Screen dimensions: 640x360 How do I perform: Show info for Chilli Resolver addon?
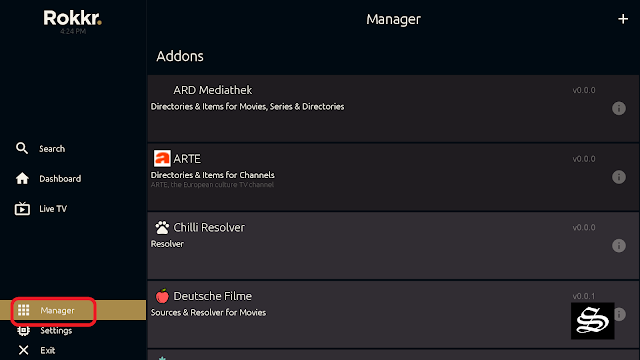tap(619, 245)
